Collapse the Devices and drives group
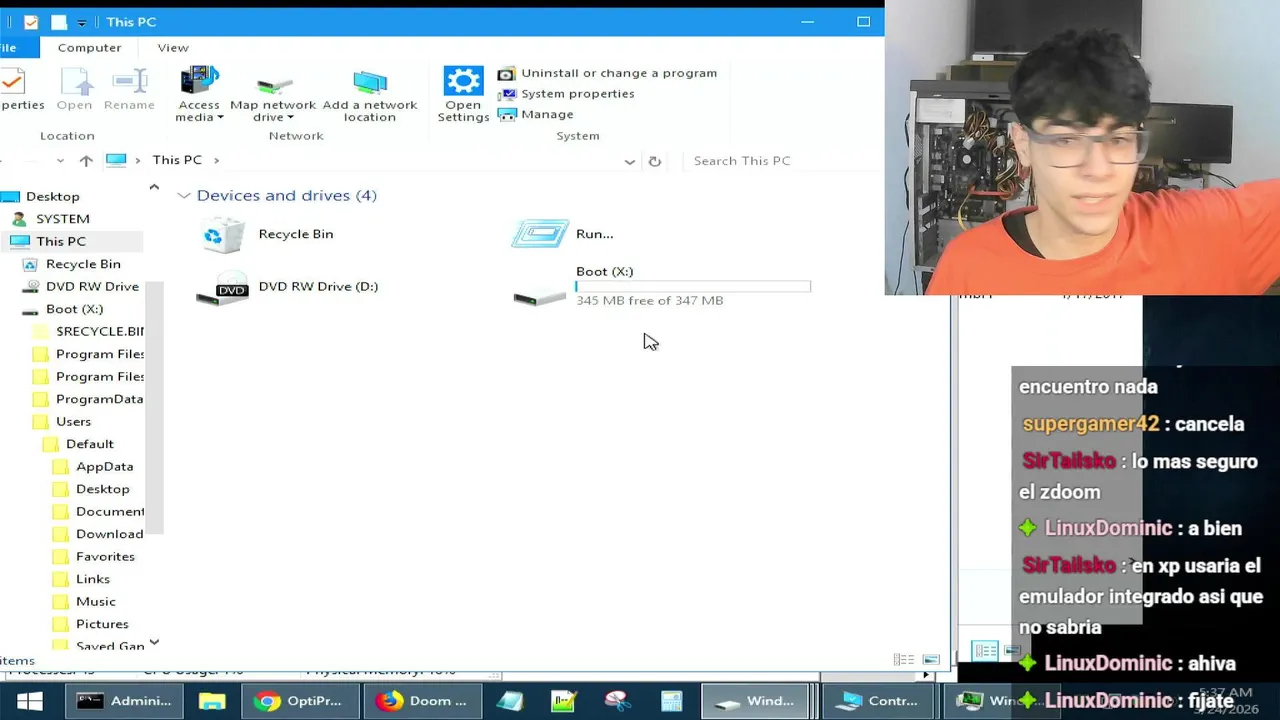1280x720 pixels. point(184,196)
